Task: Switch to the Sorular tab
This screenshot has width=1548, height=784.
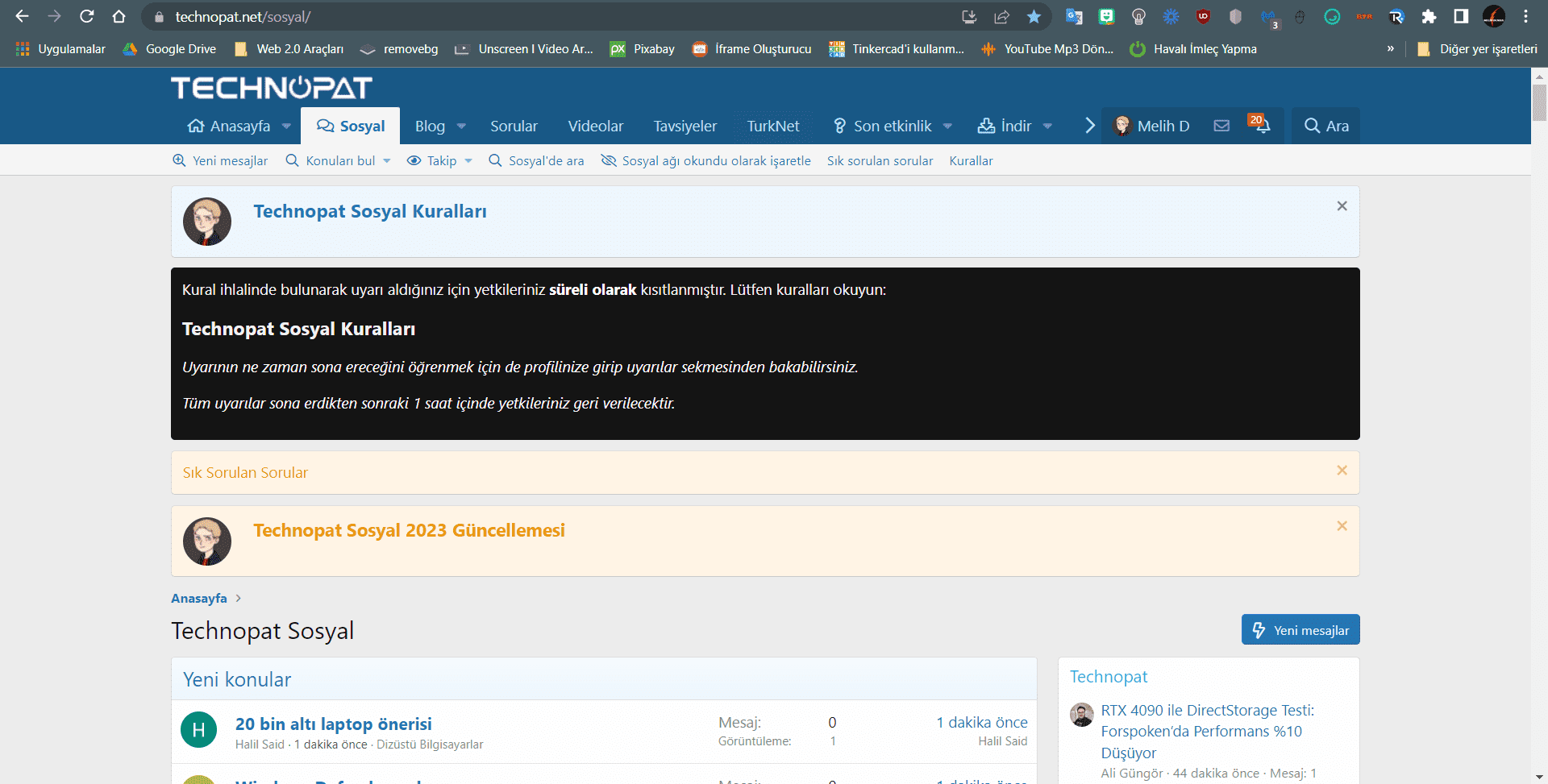Action: [x=514, y=127]
